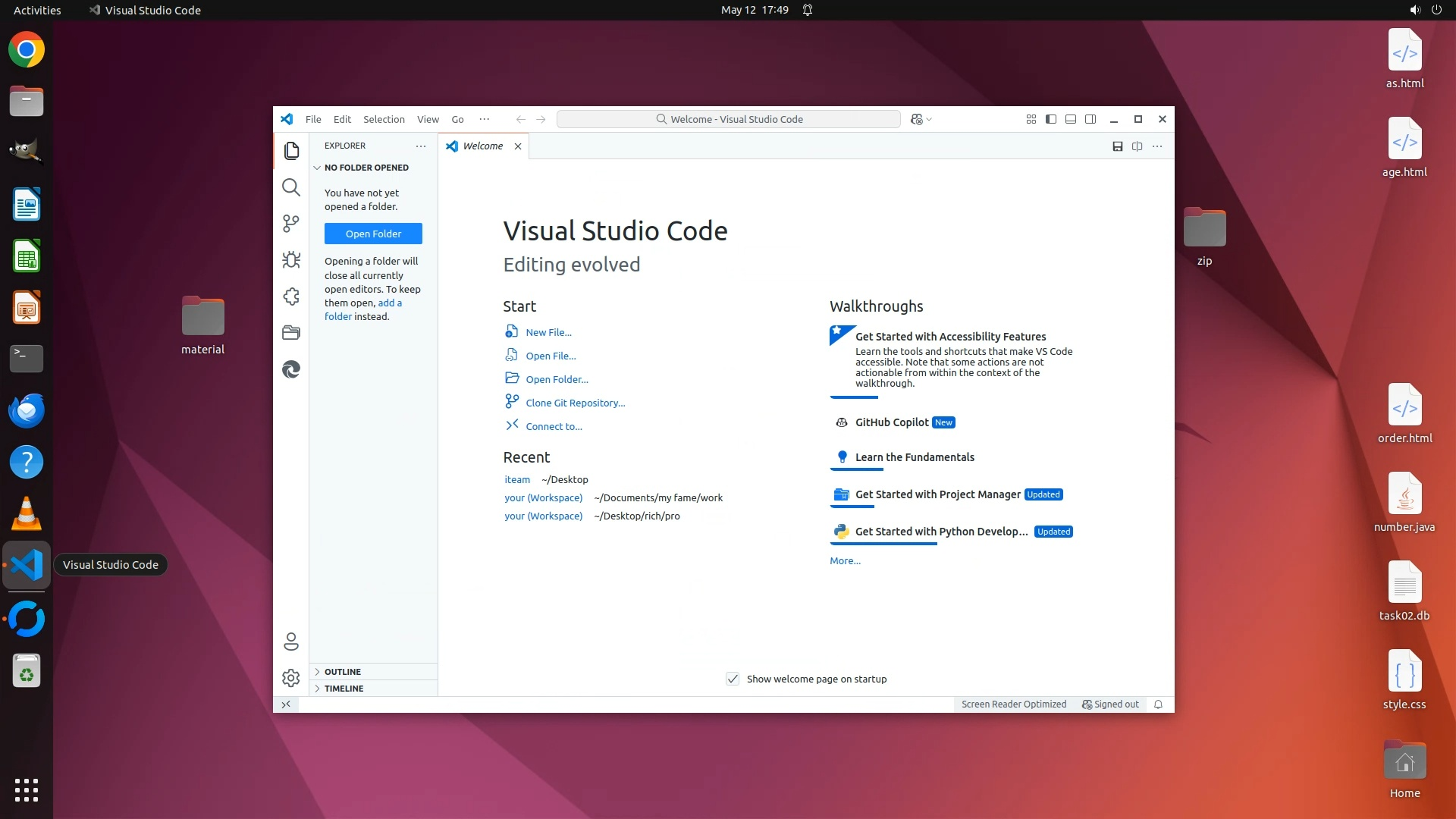Toggle the primary side bar layout button
1456x819 pixels.
[x=1051, y=119]
